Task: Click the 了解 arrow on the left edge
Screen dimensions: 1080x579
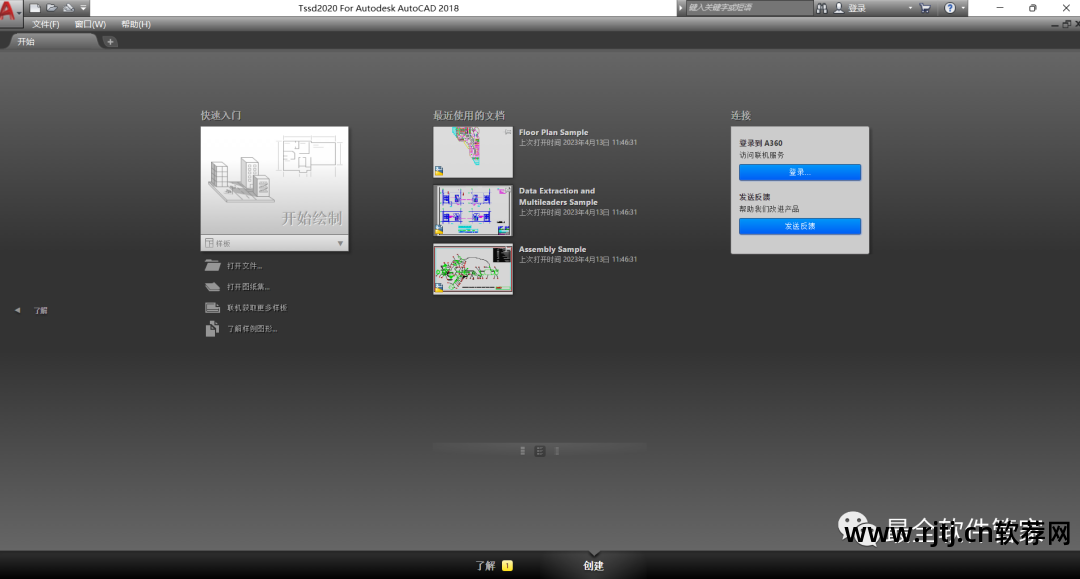Action: [x=18, y=310]
